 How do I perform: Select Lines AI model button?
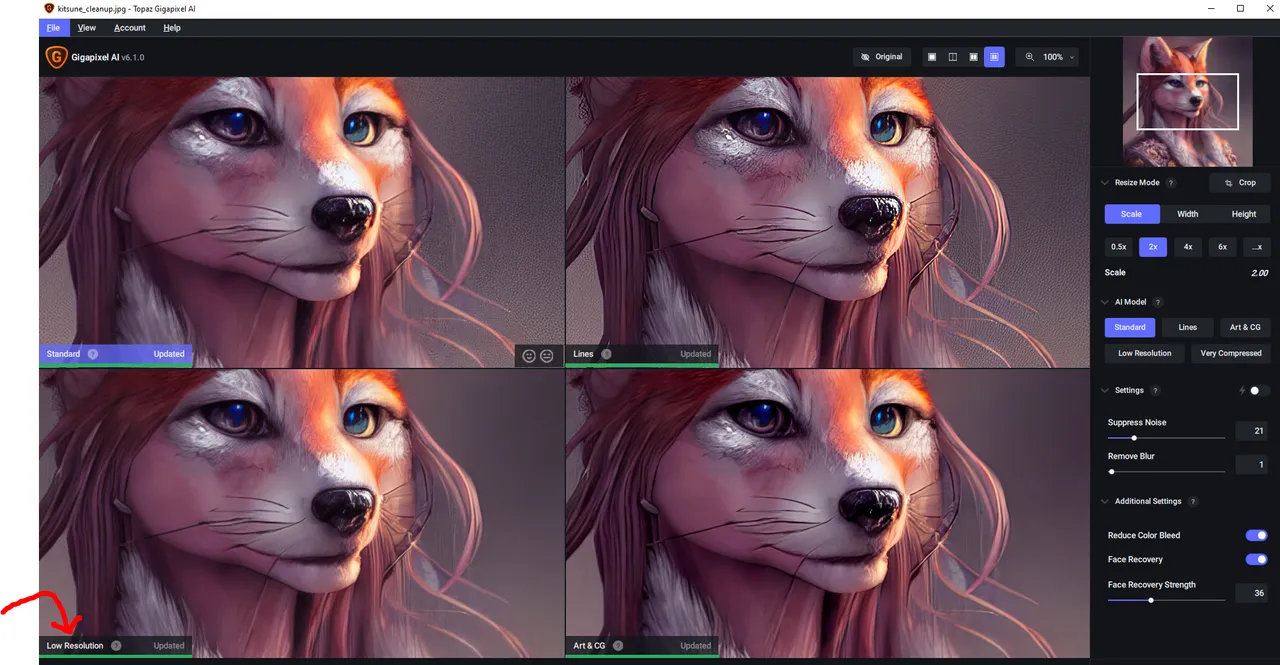point(1188,328)
